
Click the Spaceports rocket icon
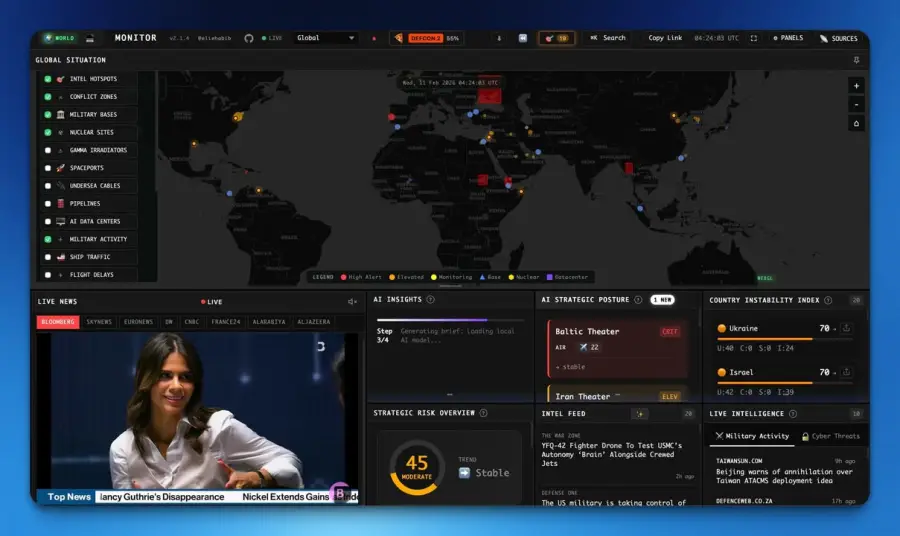[60, 168]
